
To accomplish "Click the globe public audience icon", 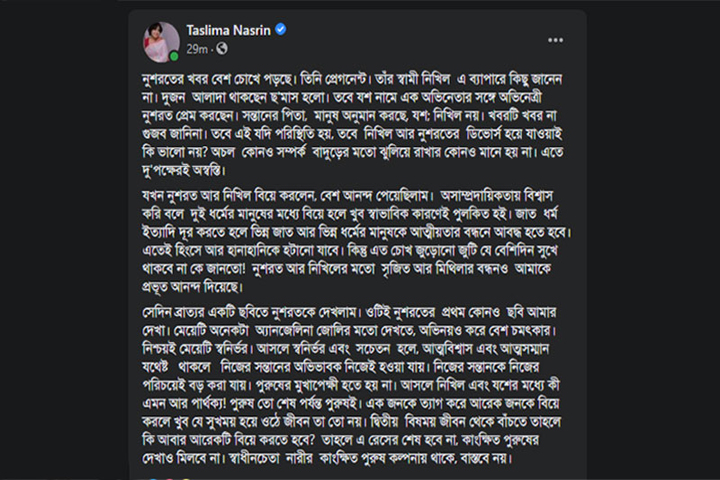I will pos(222,48).
